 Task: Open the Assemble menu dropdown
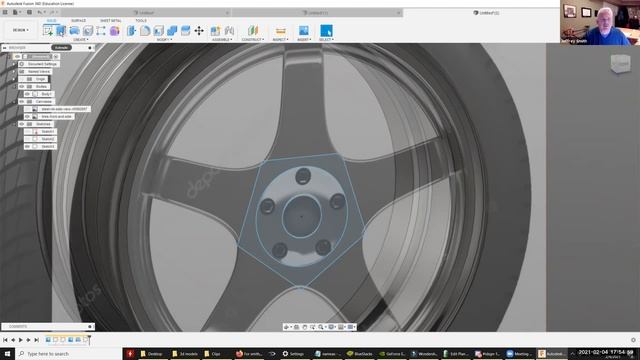(222, 40)
